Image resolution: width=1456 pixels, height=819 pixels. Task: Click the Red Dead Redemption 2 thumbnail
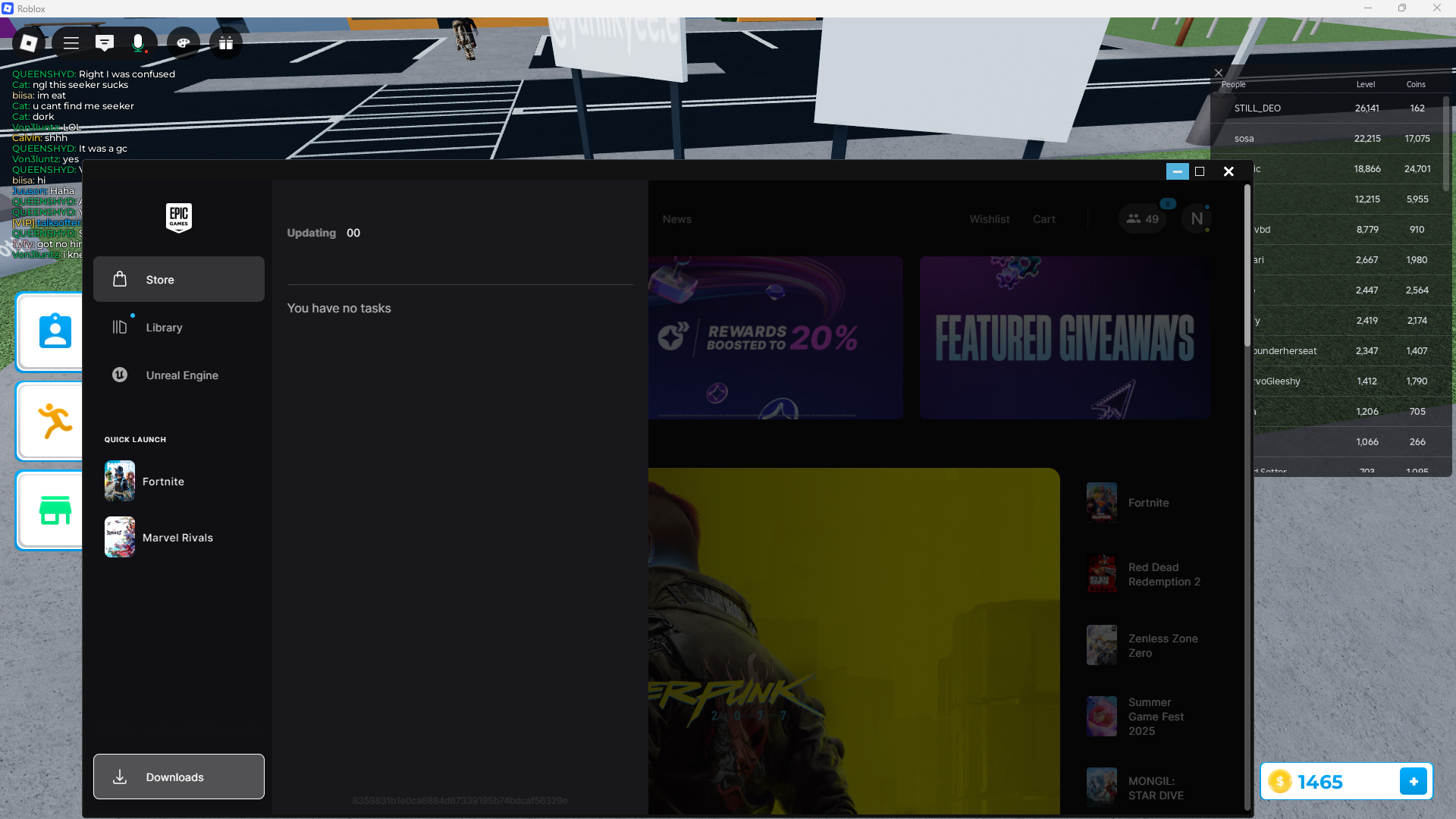1102,574
